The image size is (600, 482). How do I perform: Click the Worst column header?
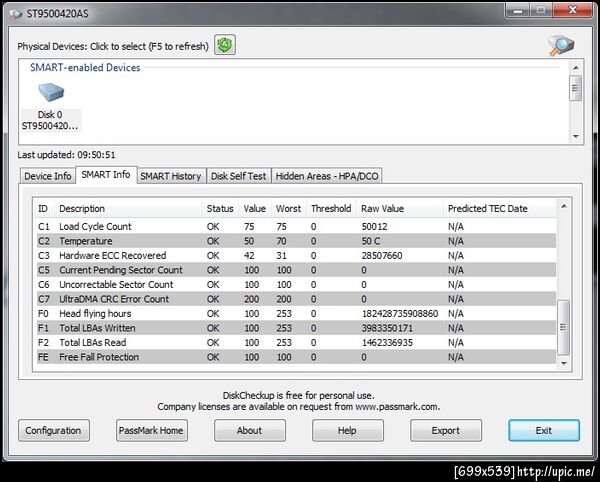tap(289, 208)
